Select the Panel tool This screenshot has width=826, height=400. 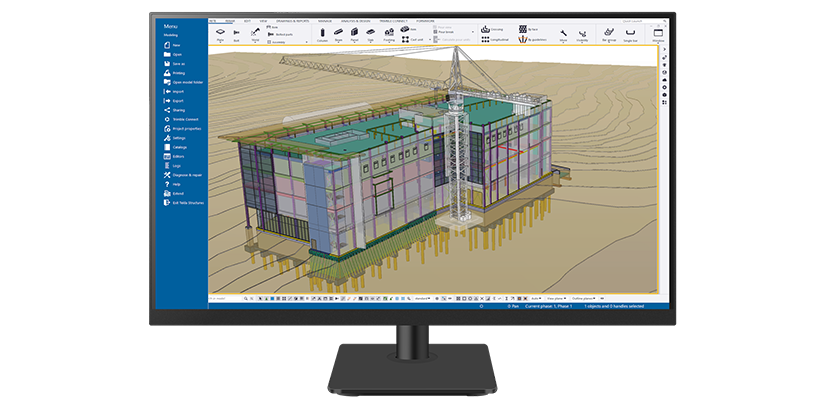pyautogui.click(x=354, y=34)
